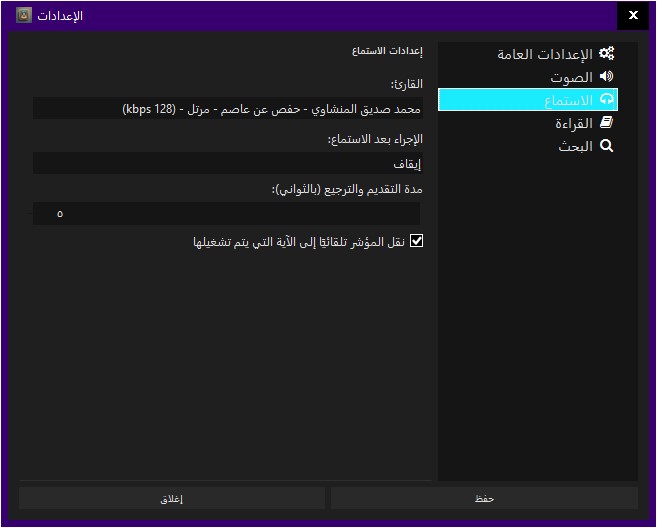Image resolution: width=657 pixels, height=528 pixels.
Task: Toggle the نقل المؤشر تلقائيًا checkbox
Action: [x=416, y=241]
